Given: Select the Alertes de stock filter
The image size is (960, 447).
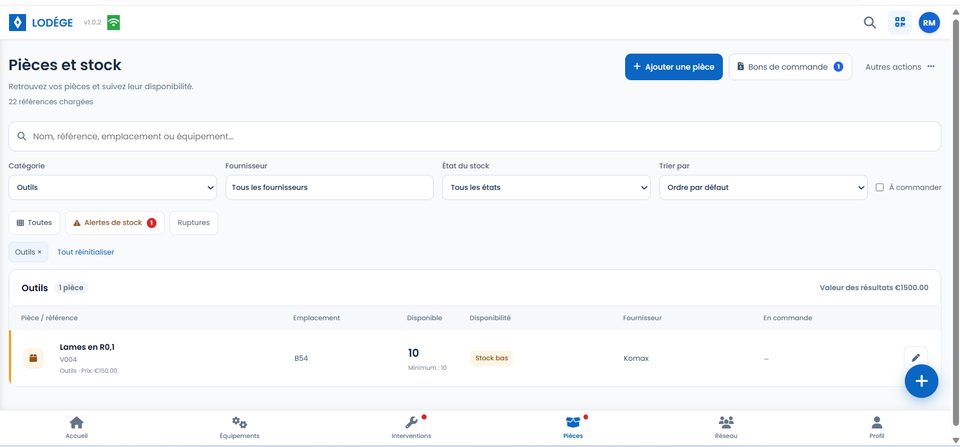Looking at the screenshot, I should [x=114, y=223].
